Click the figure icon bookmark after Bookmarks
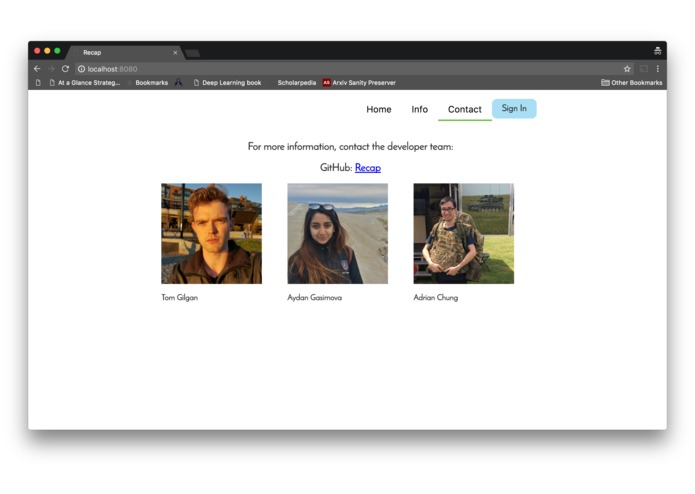This screenshot has height=494, width=695. tap(178, 82)
